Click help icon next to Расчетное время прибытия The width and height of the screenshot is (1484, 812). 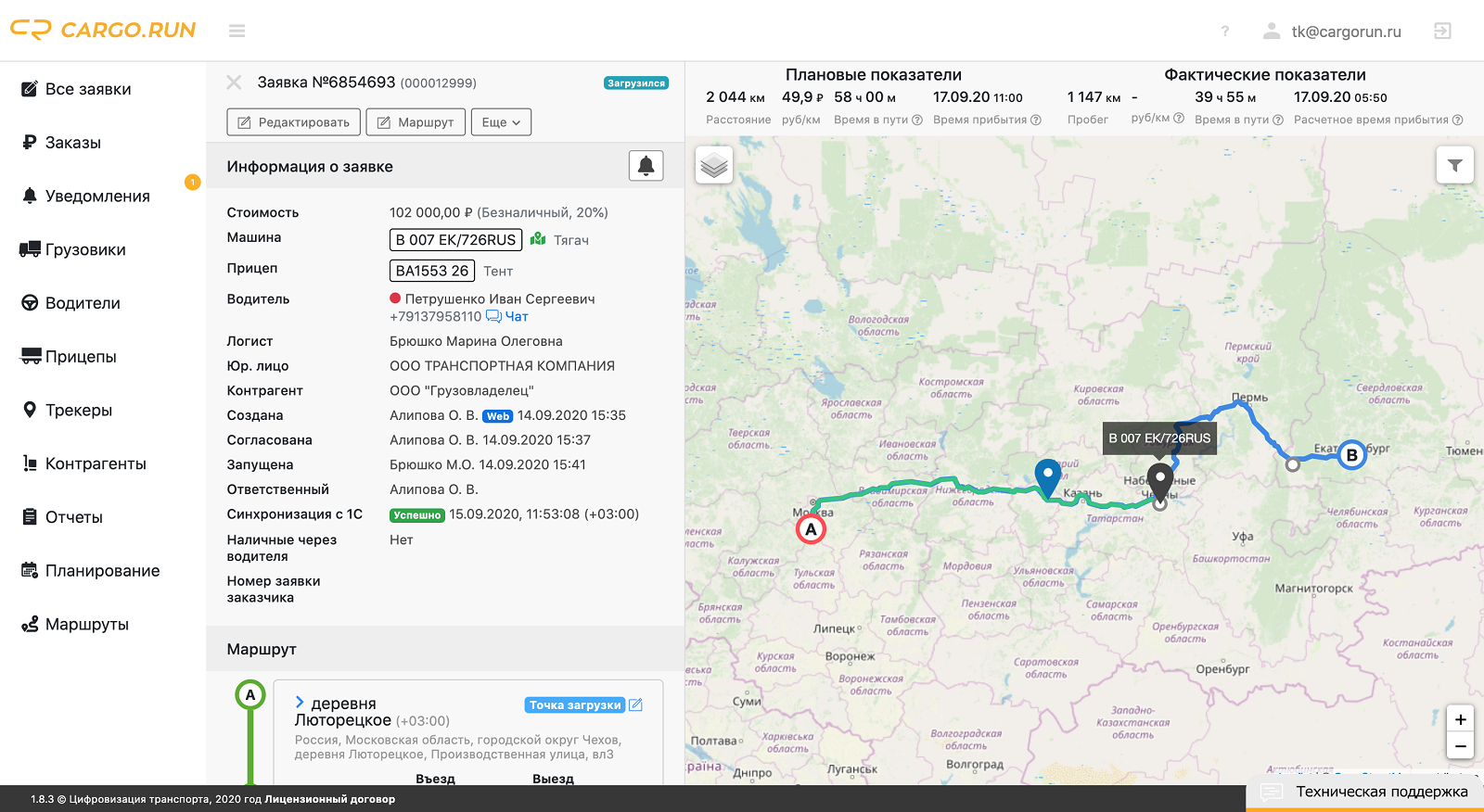point(1457,120)
